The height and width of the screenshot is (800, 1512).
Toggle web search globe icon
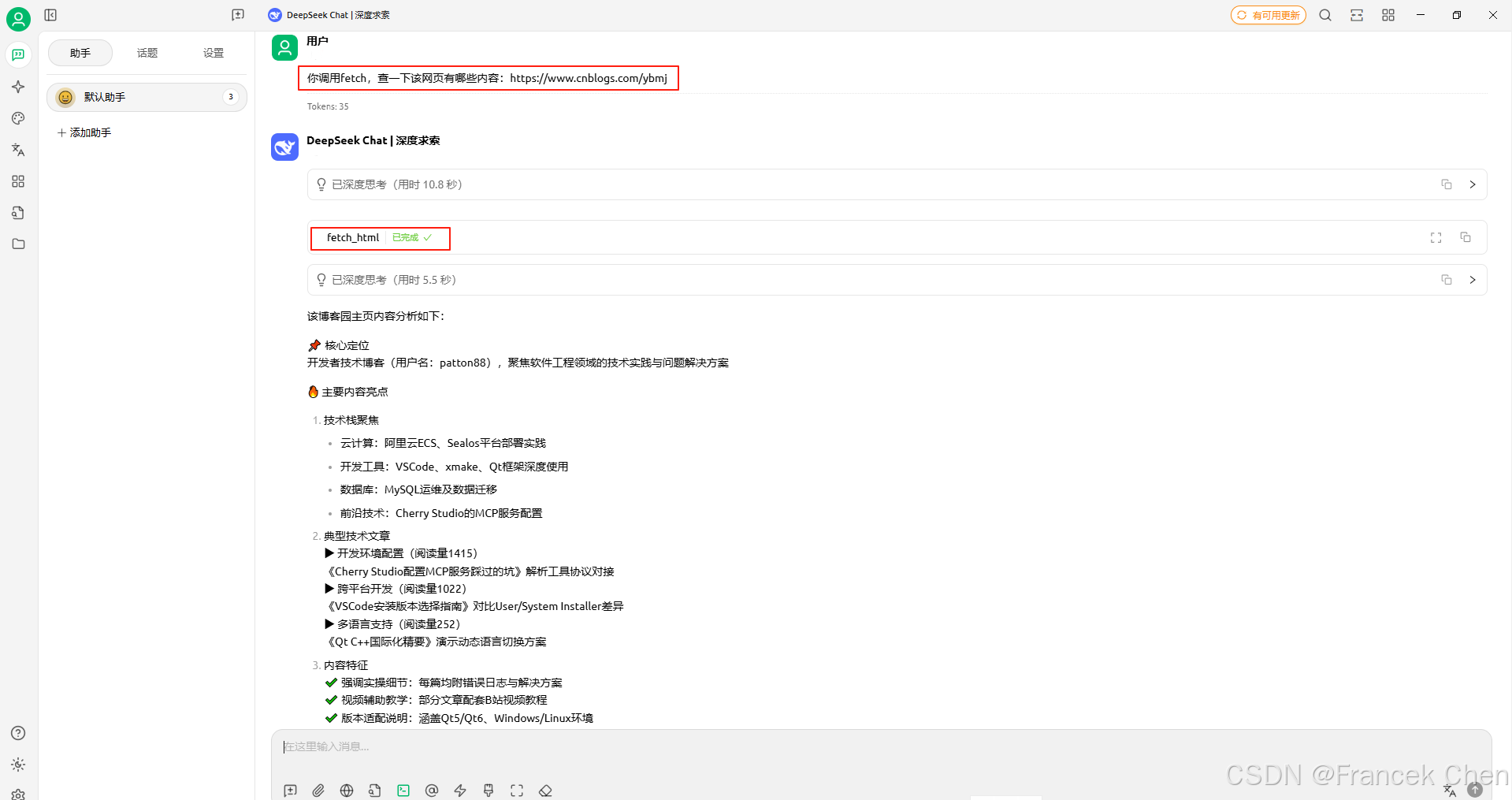tap(347, 791)
